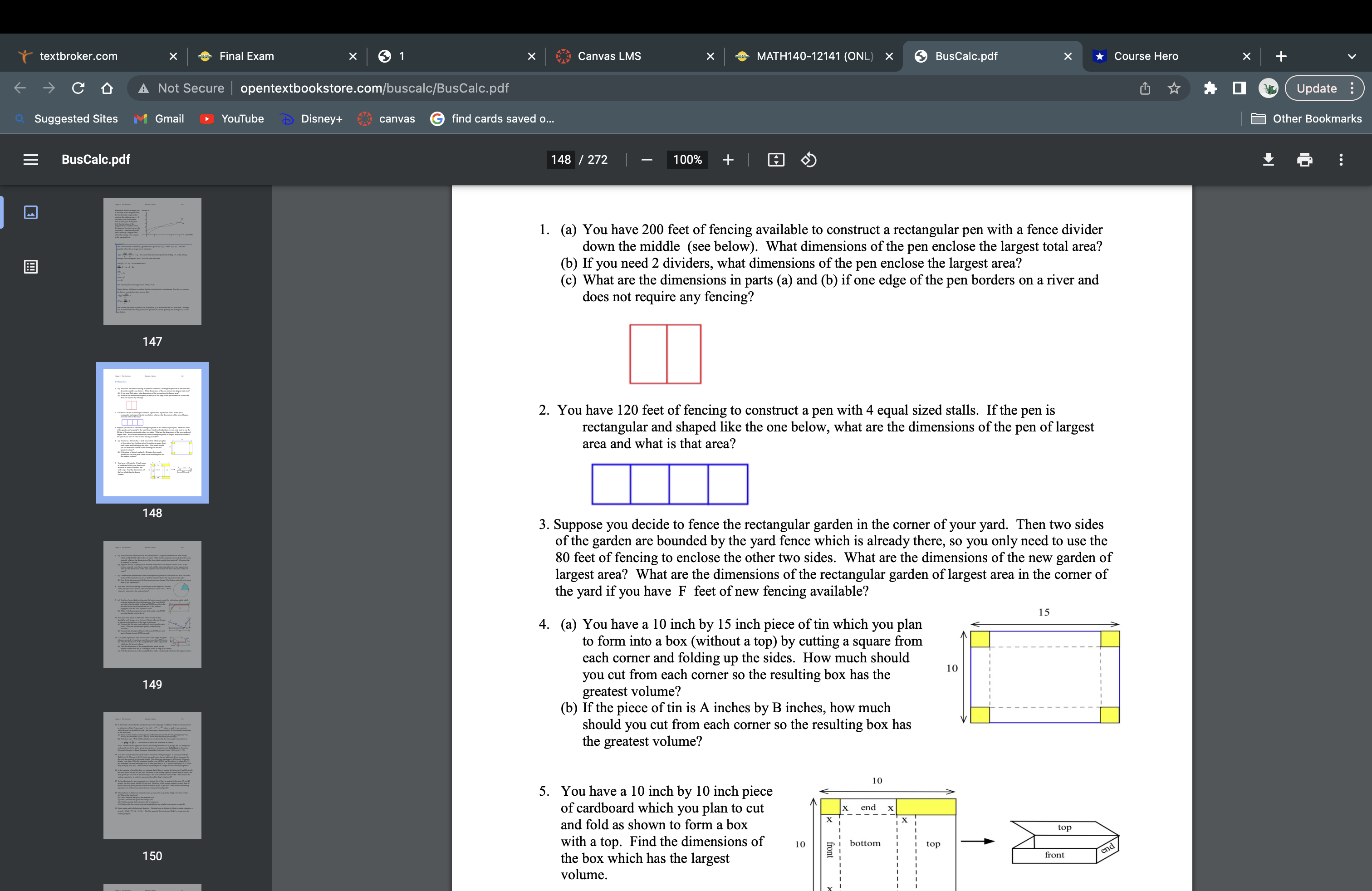1372x891 pixels.
Task: Open PDF viewer more actions menu
Action: [1341, 160]
